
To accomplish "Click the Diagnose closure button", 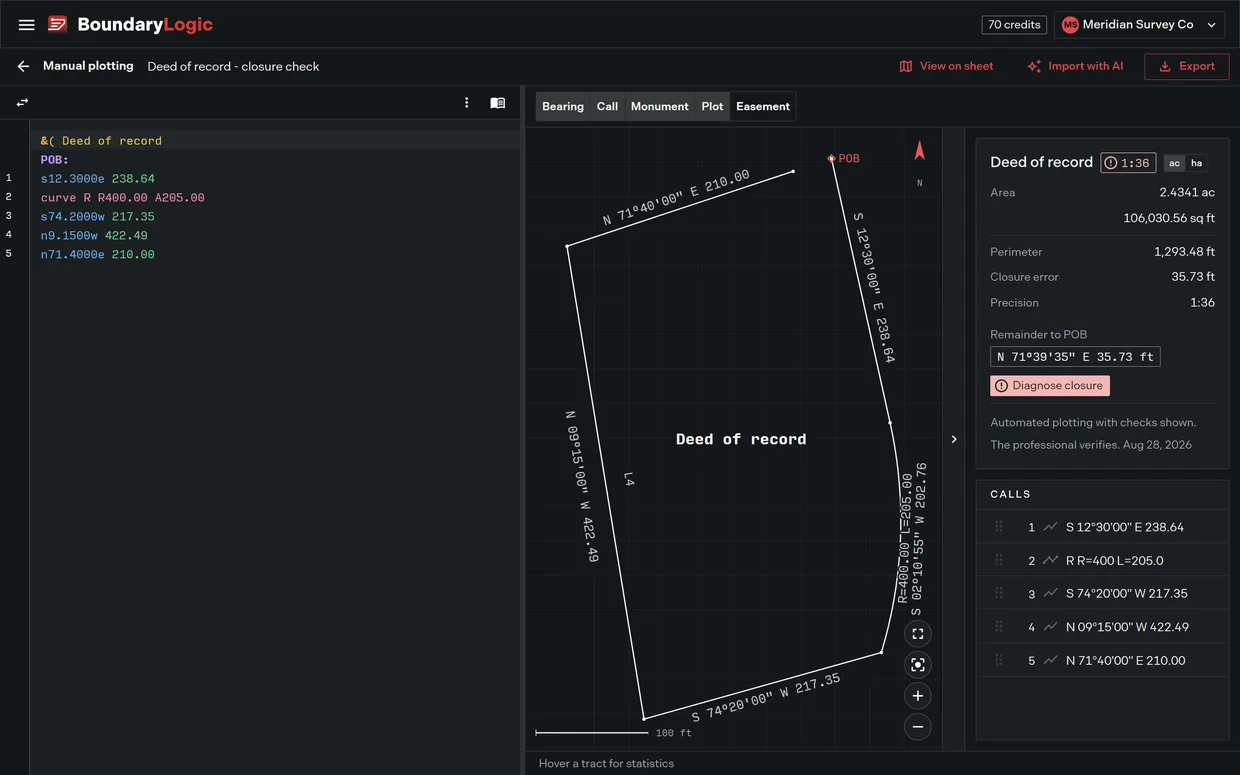I will point(1050,385).
